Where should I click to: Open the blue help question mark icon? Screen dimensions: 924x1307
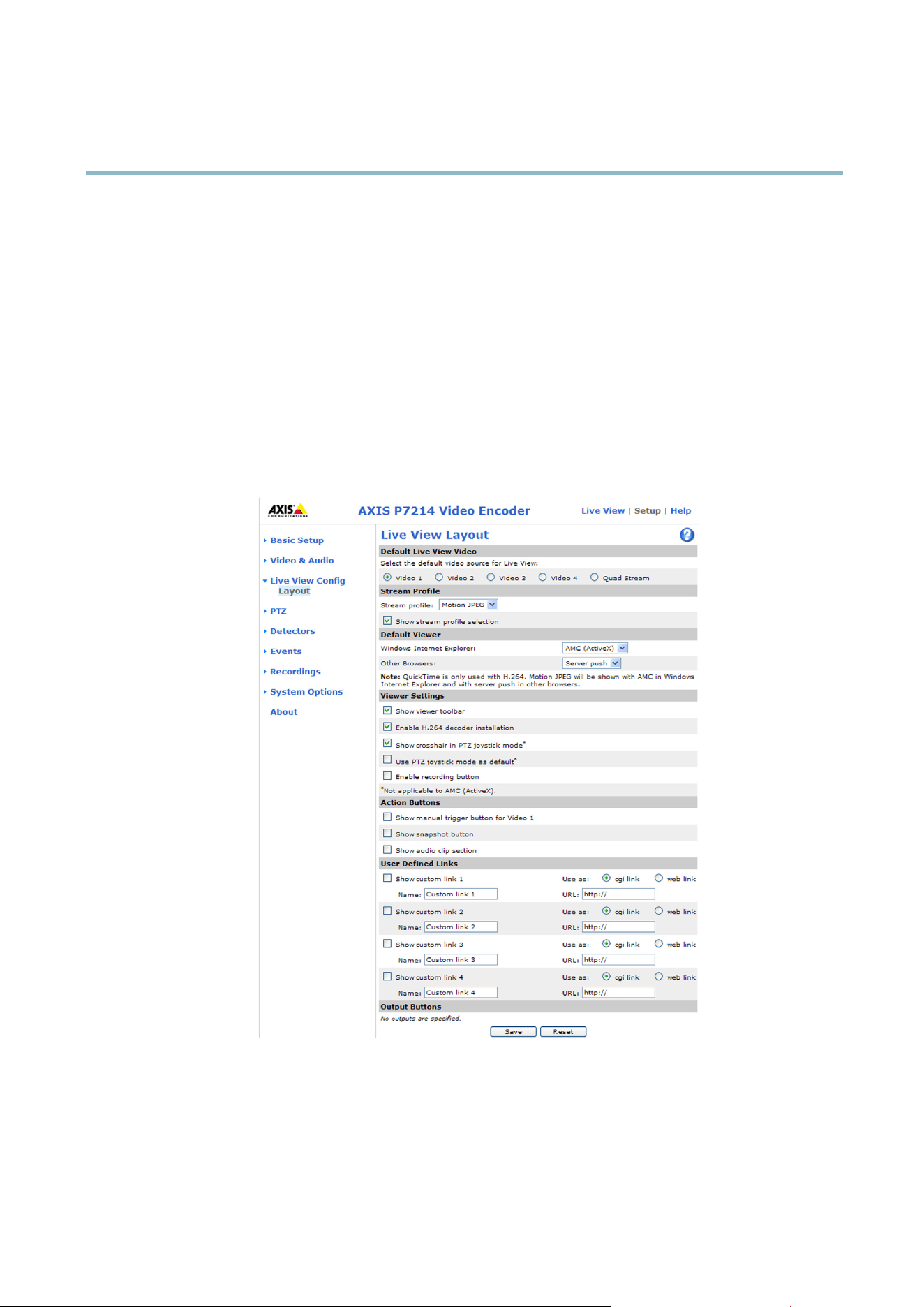tap(687, 535)
